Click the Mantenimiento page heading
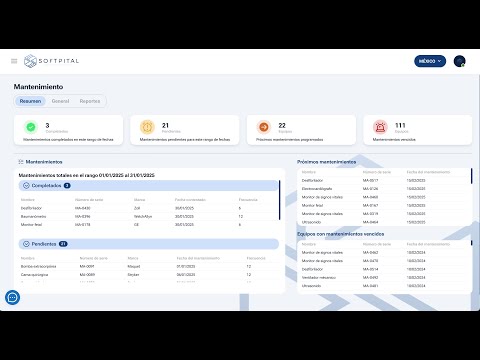Viewport: 480px width, 360px height. [x=38, y=87]
